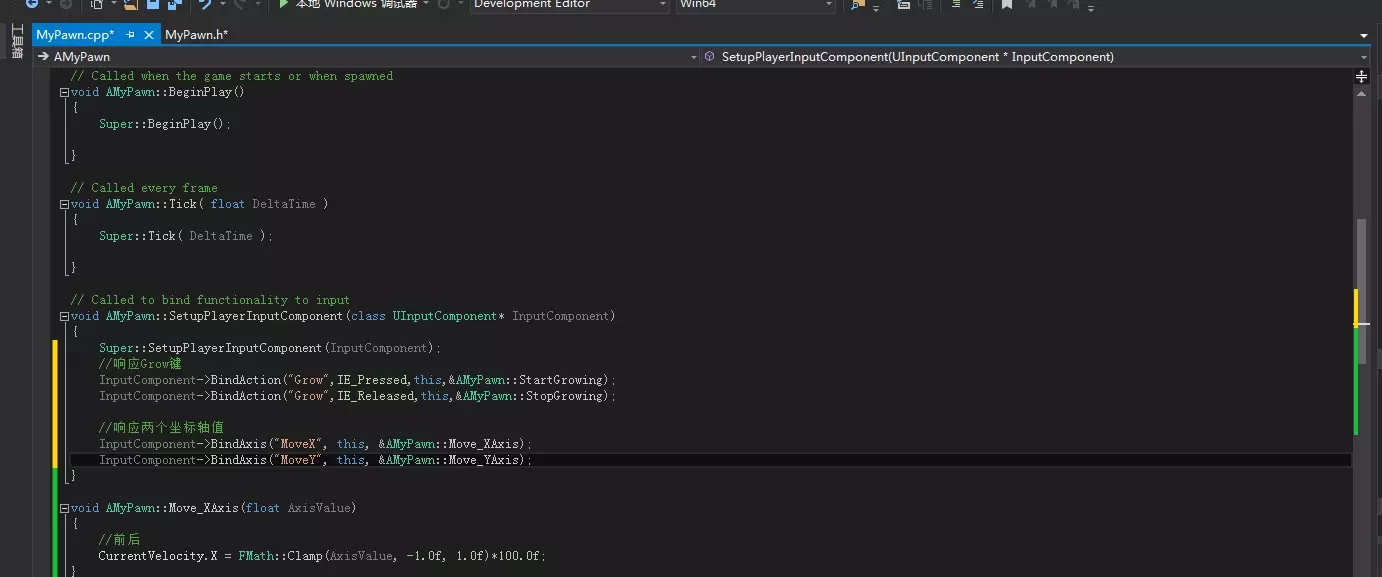Click the Toggle Bookmark icon
1382x577 pixels.
point(1007,4)
